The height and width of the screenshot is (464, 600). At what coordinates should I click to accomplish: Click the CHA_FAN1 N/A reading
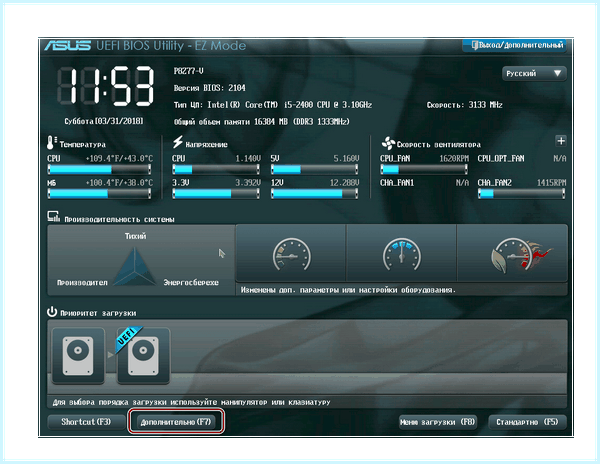pyautogui.click(x=424, y=183)
